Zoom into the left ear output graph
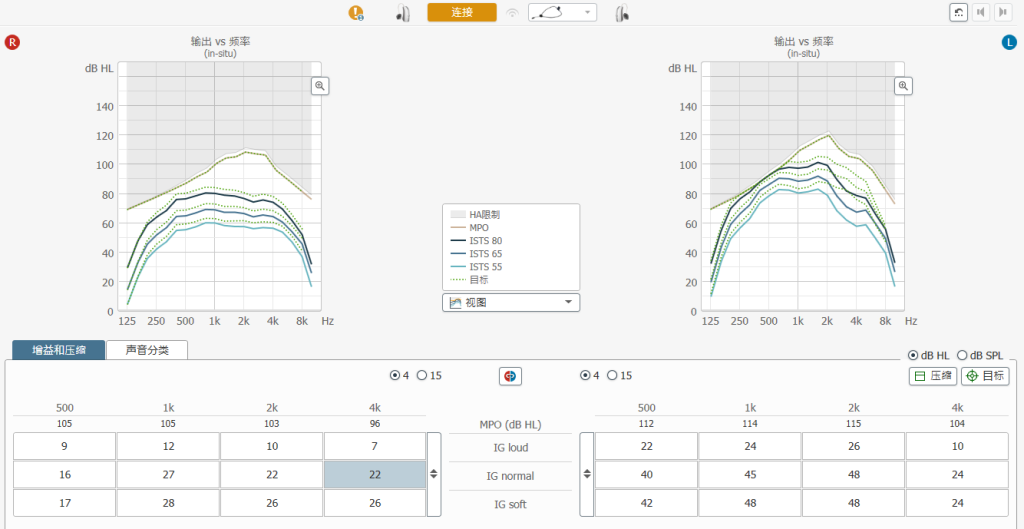The height and width of the screenshot is (529, 1024). tap(903, 86)
